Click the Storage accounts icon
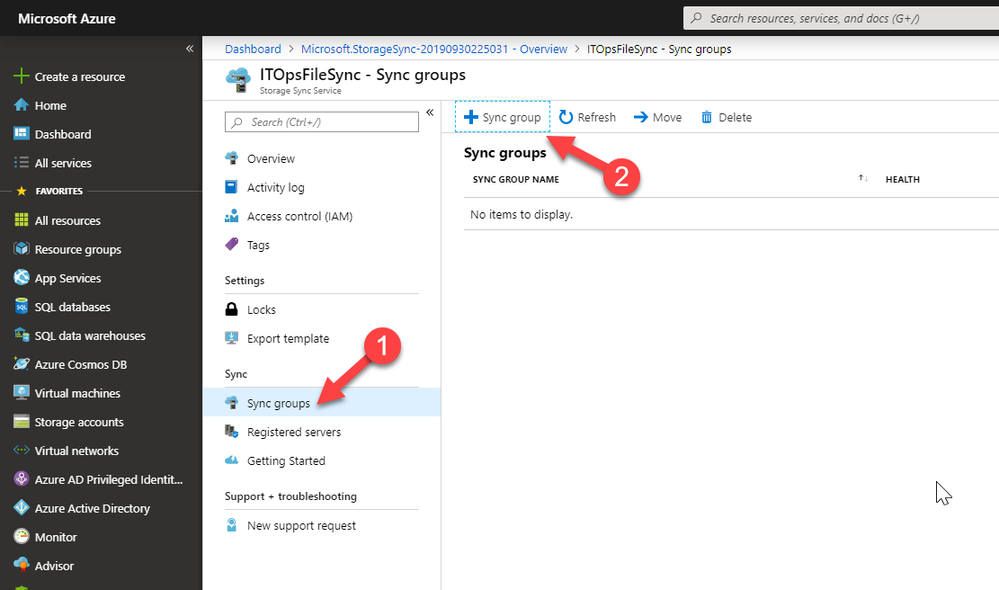999x590 pixels. 21,421
